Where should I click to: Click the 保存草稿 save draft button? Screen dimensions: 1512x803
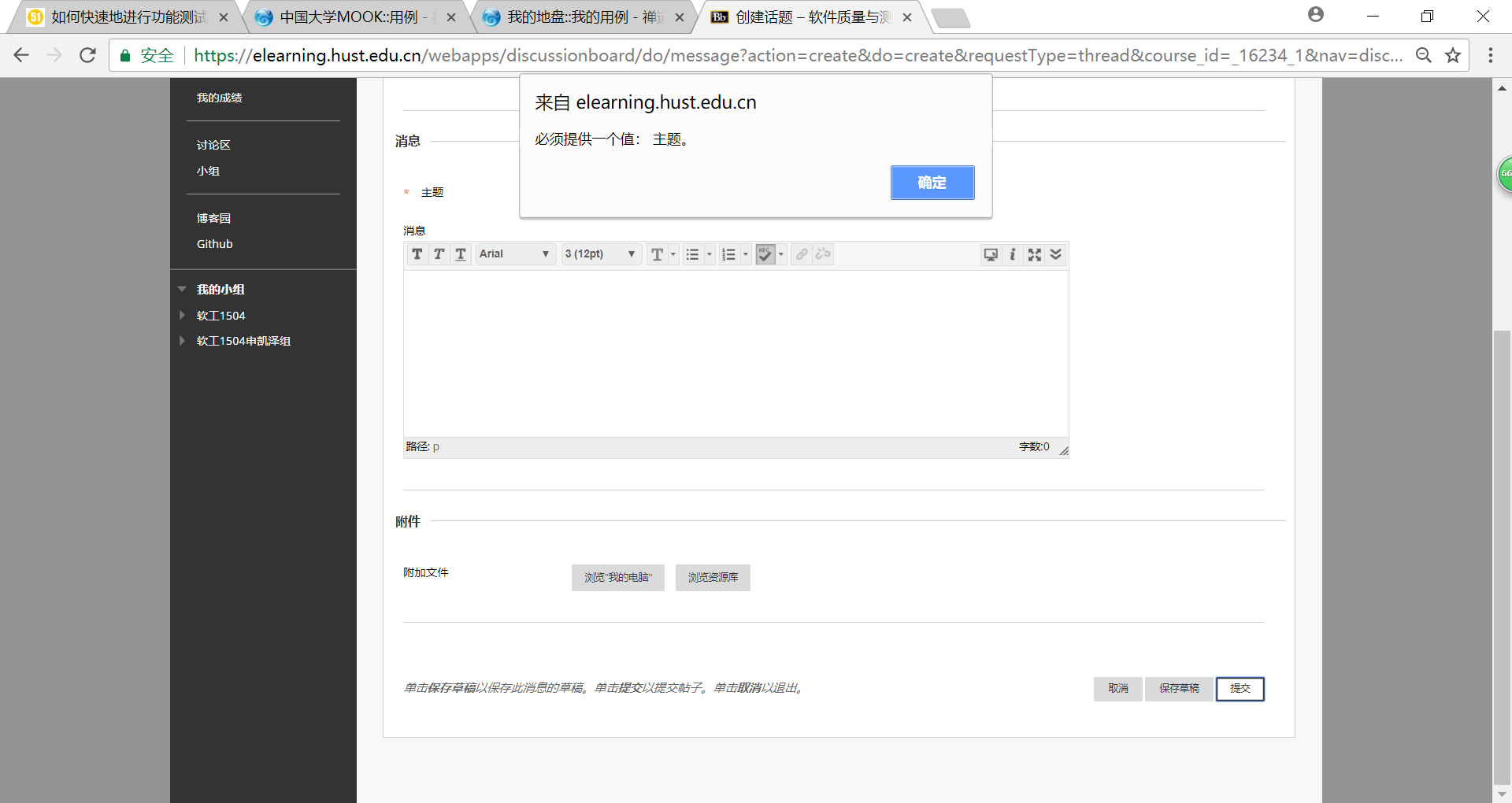1179,689
